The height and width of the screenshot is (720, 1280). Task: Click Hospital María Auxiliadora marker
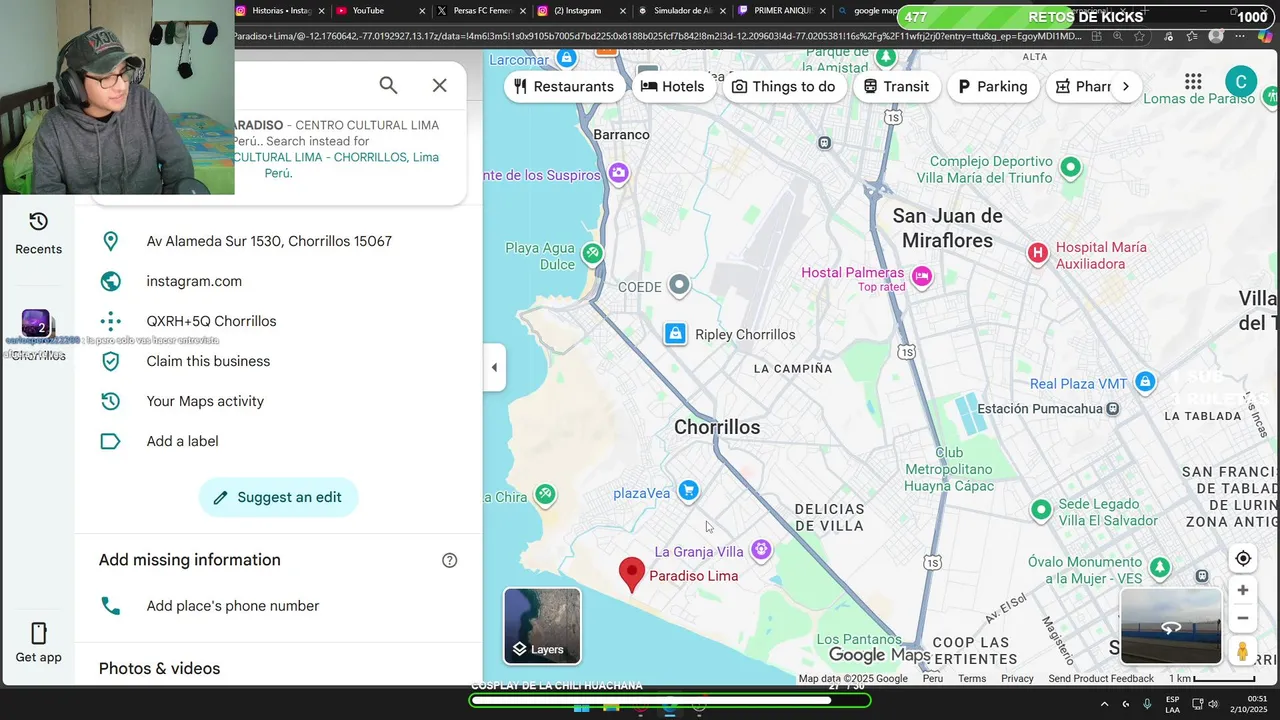click(1038, 253)
